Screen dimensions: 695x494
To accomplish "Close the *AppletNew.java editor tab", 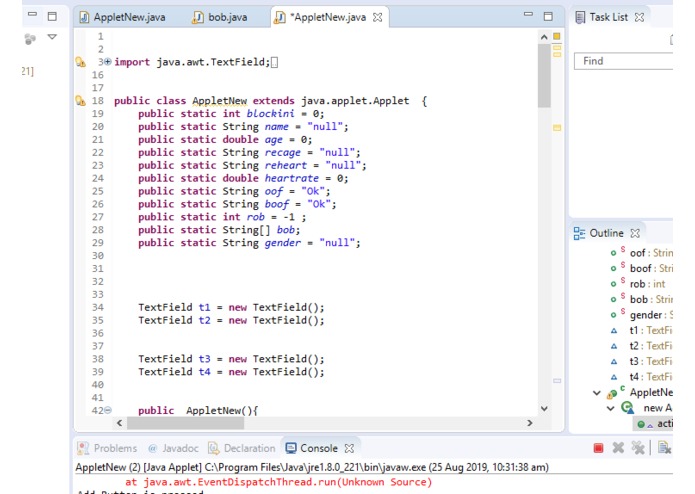I will coord(378,17).
